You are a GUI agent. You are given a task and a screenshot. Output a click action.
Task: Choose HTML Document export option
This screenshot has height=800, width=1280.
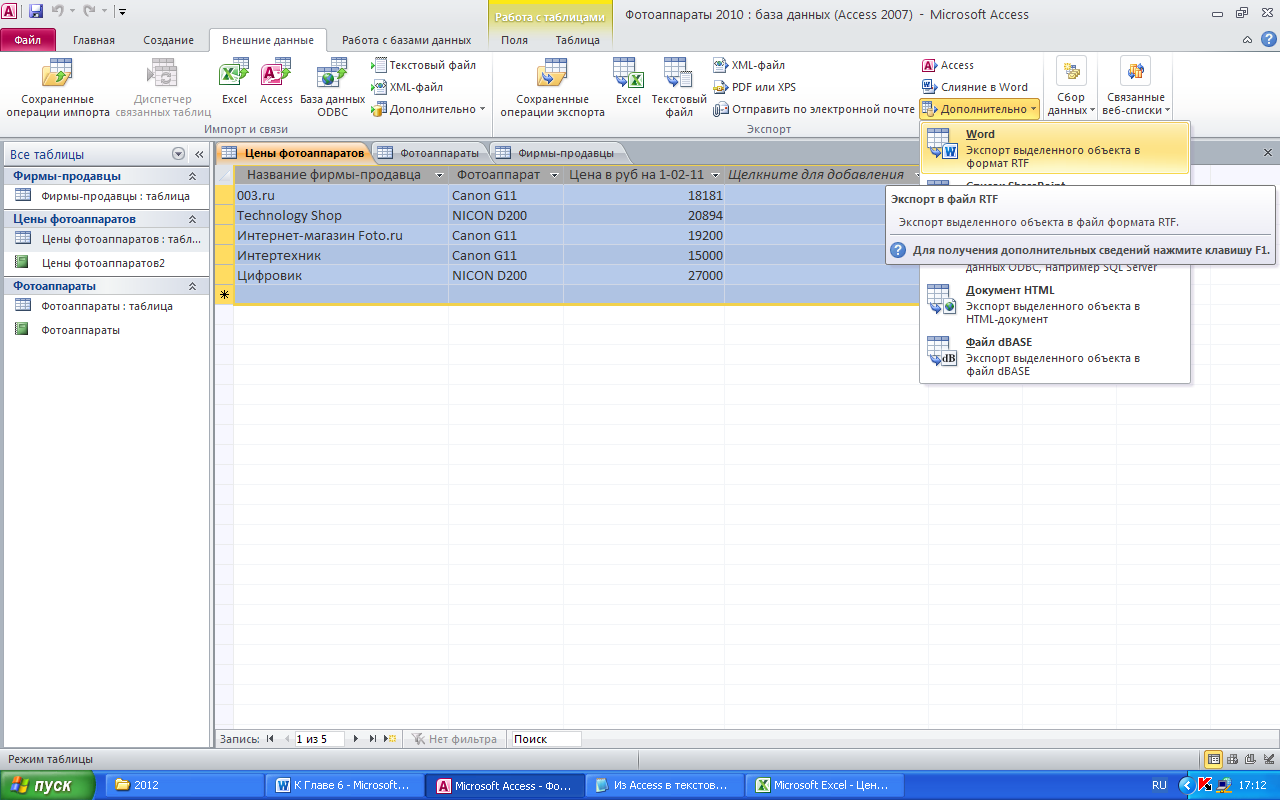tap(1055, 304)
